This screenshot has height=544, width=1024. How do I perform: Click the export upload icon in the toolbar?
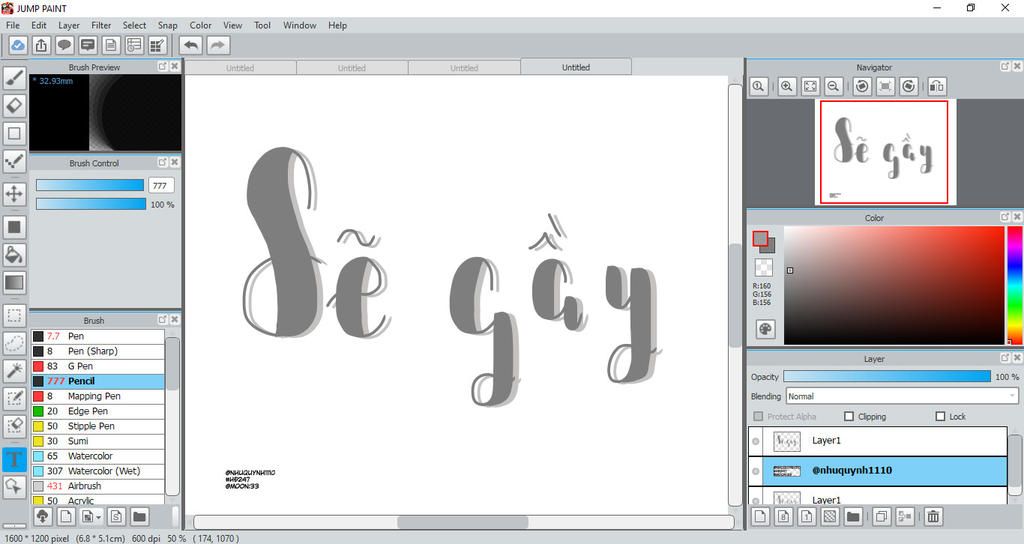click(41, 45)
